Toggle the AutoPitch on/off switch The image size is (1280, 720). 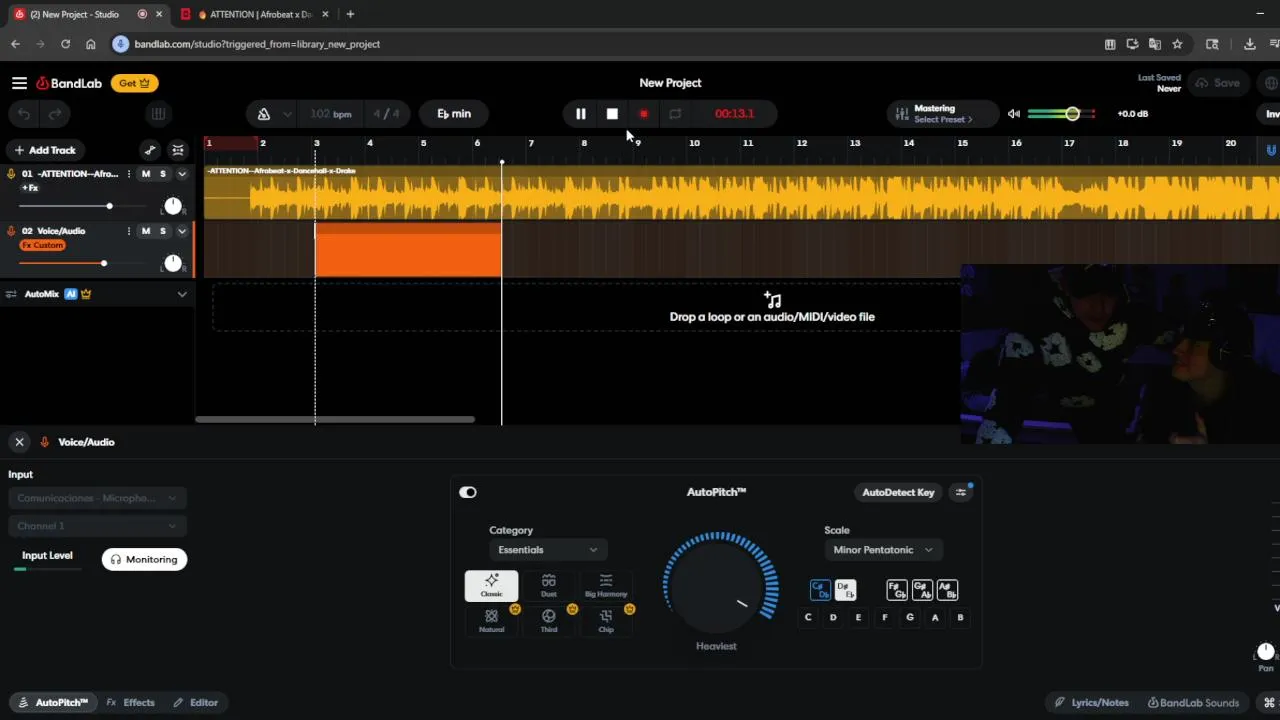[x=468, y=492]
